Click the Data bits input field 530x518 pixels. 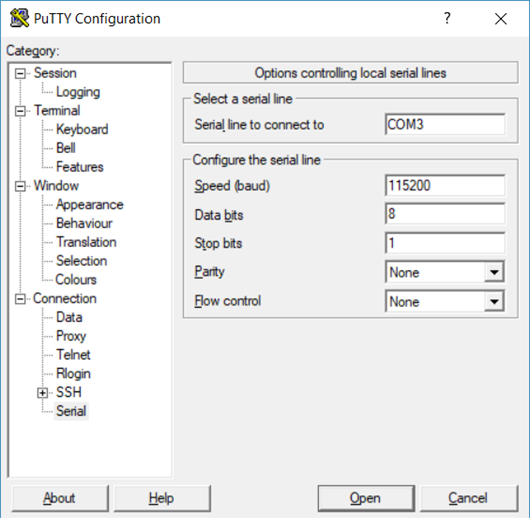pyautogui.click(x=445, y=214)
